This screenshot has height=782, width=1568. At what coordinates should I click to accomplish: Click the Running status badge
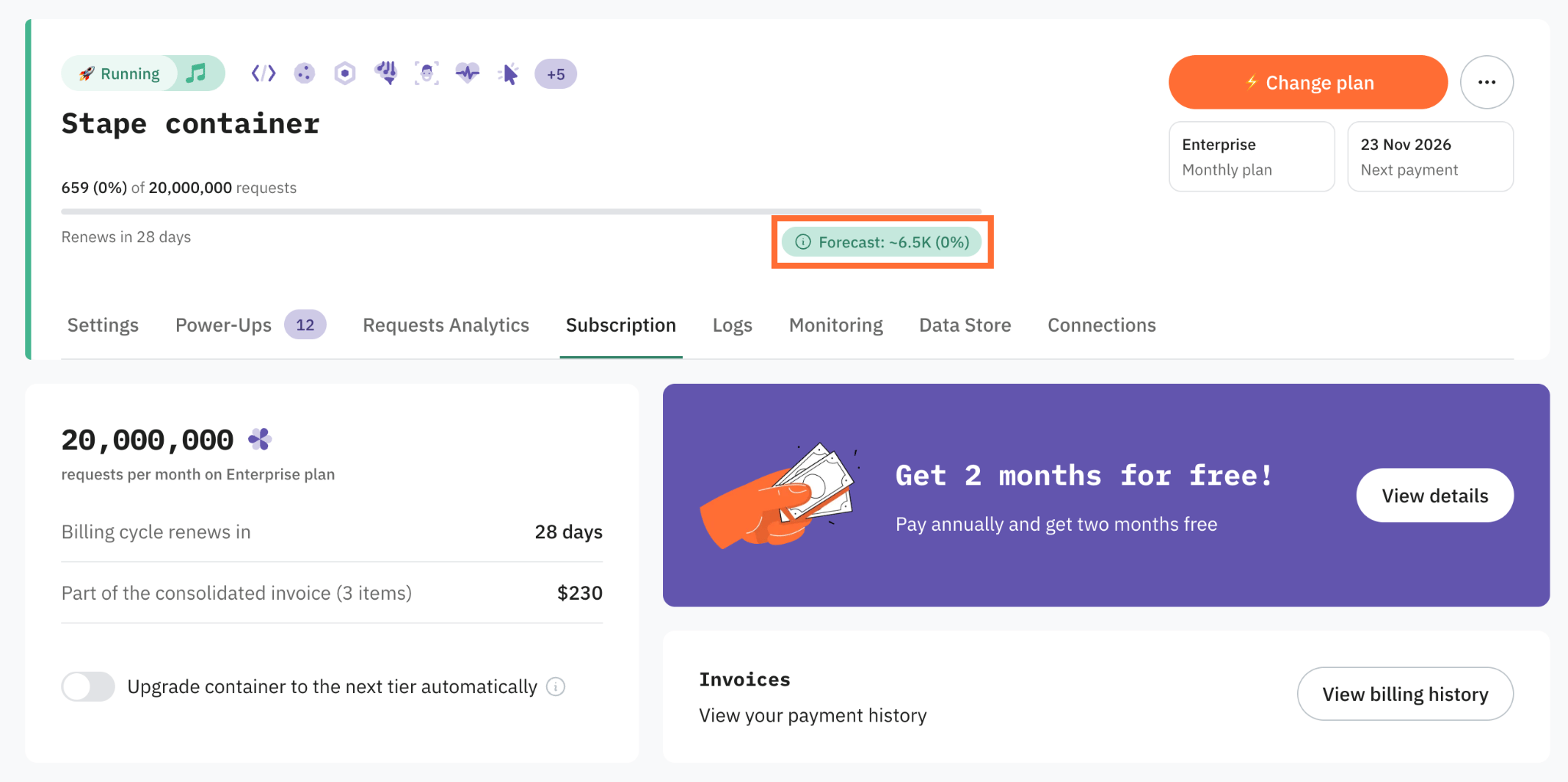119,74
